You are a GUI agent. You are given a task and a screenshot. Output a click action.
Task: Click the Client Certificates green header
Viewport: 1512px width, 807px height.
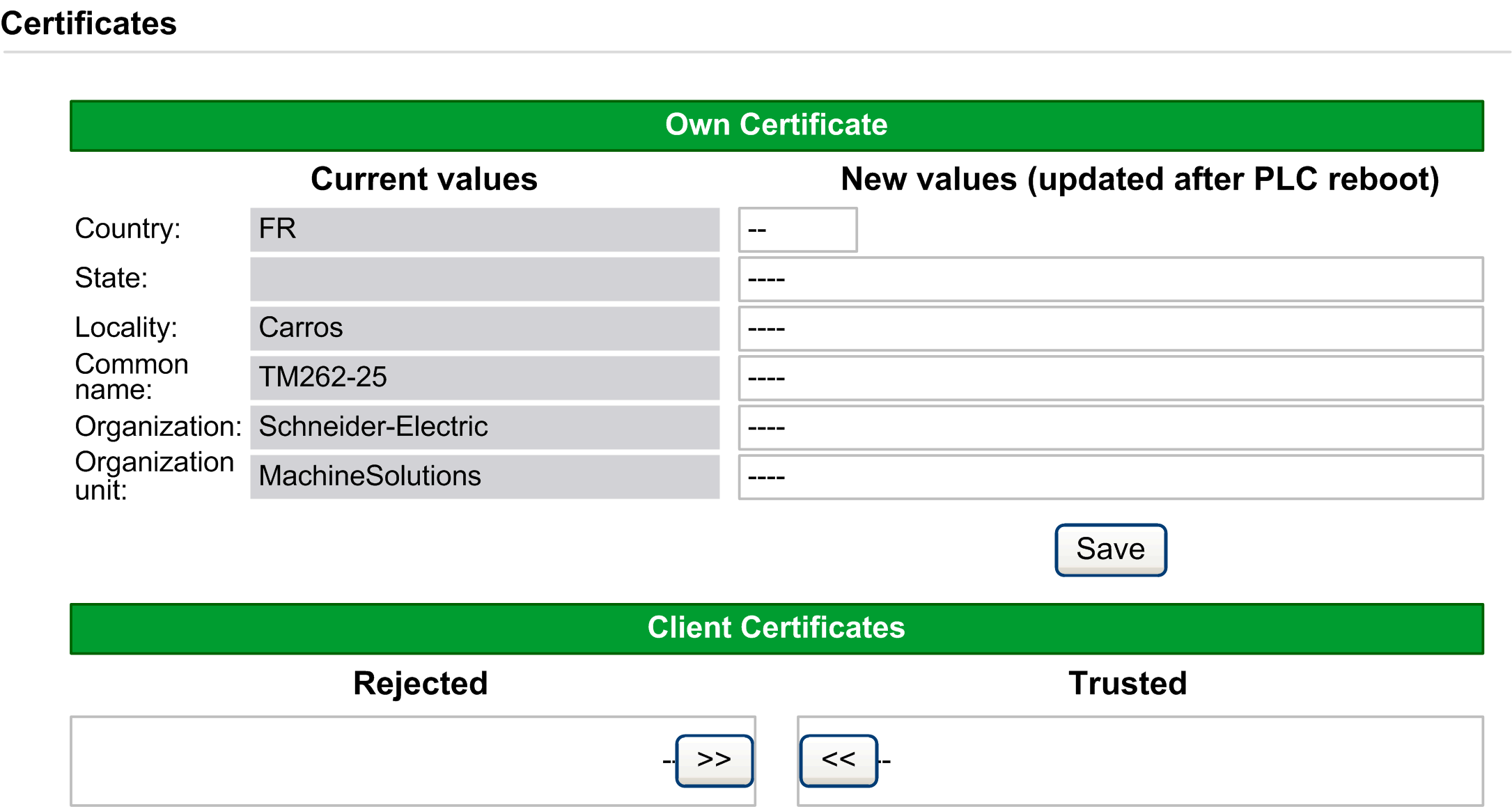pos(776,628)
